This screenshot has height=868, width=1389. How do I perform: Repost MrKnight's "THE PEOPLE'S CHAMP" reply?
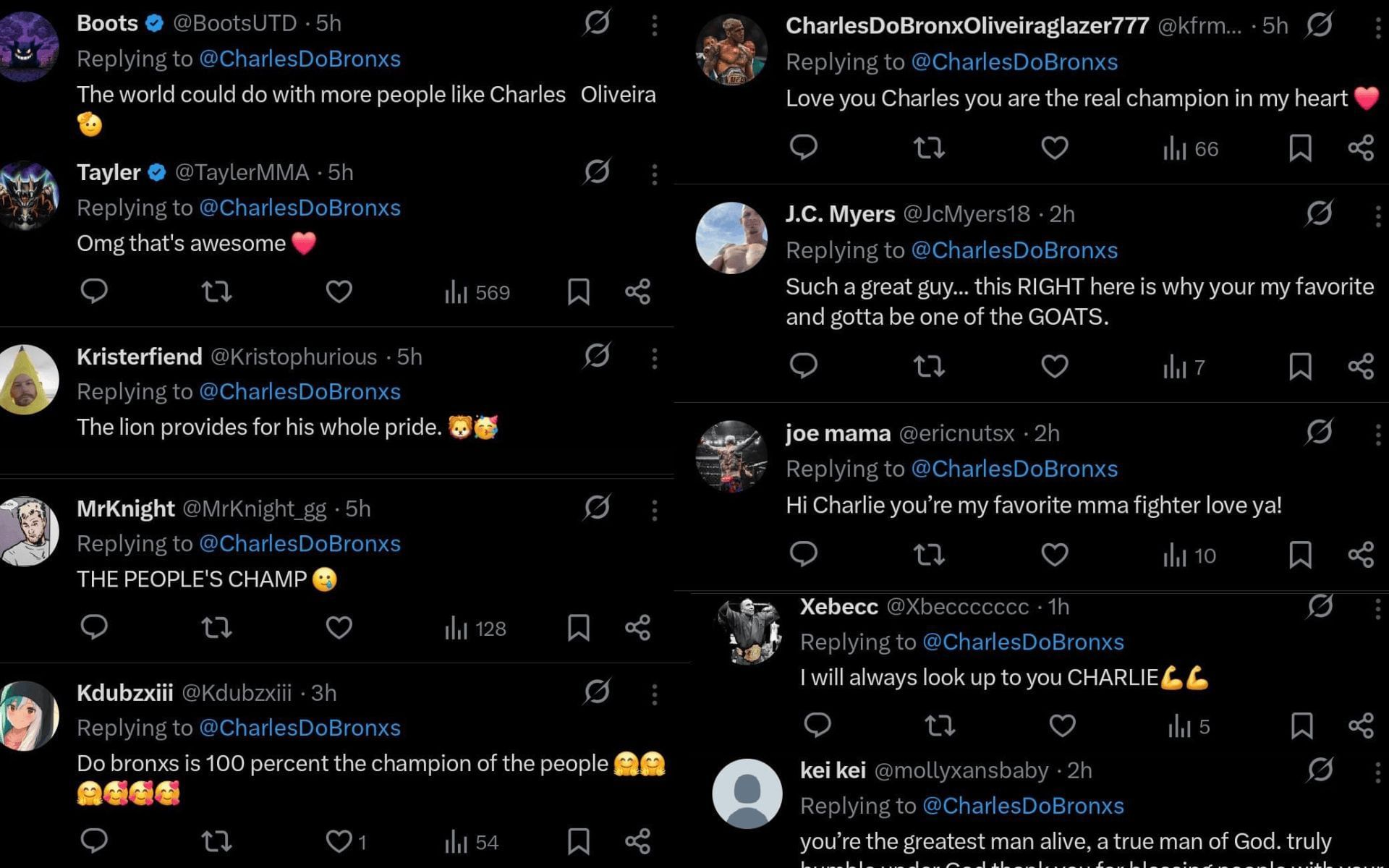(216, 627)
